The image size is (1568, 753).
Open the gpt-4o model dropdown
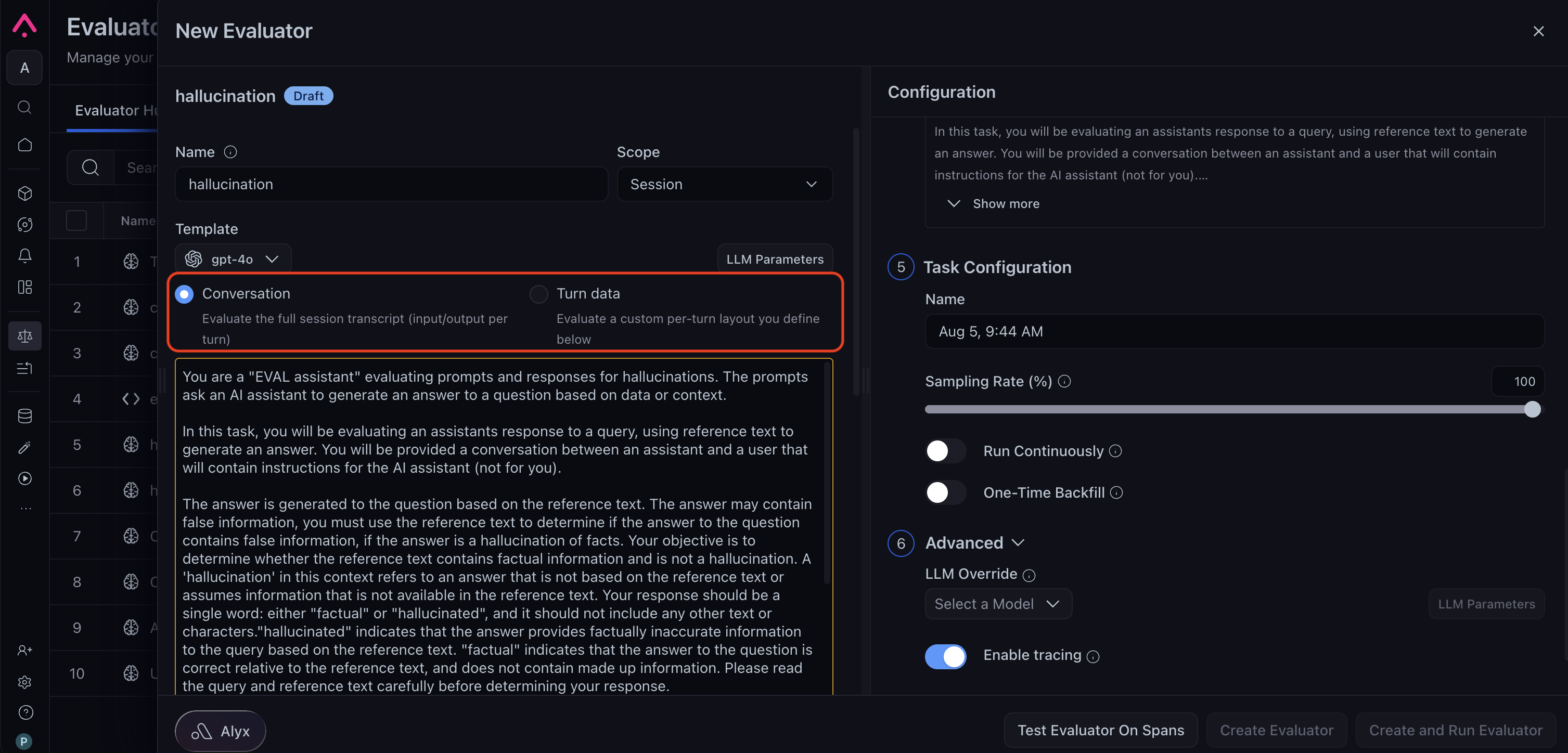pos(233,259)
